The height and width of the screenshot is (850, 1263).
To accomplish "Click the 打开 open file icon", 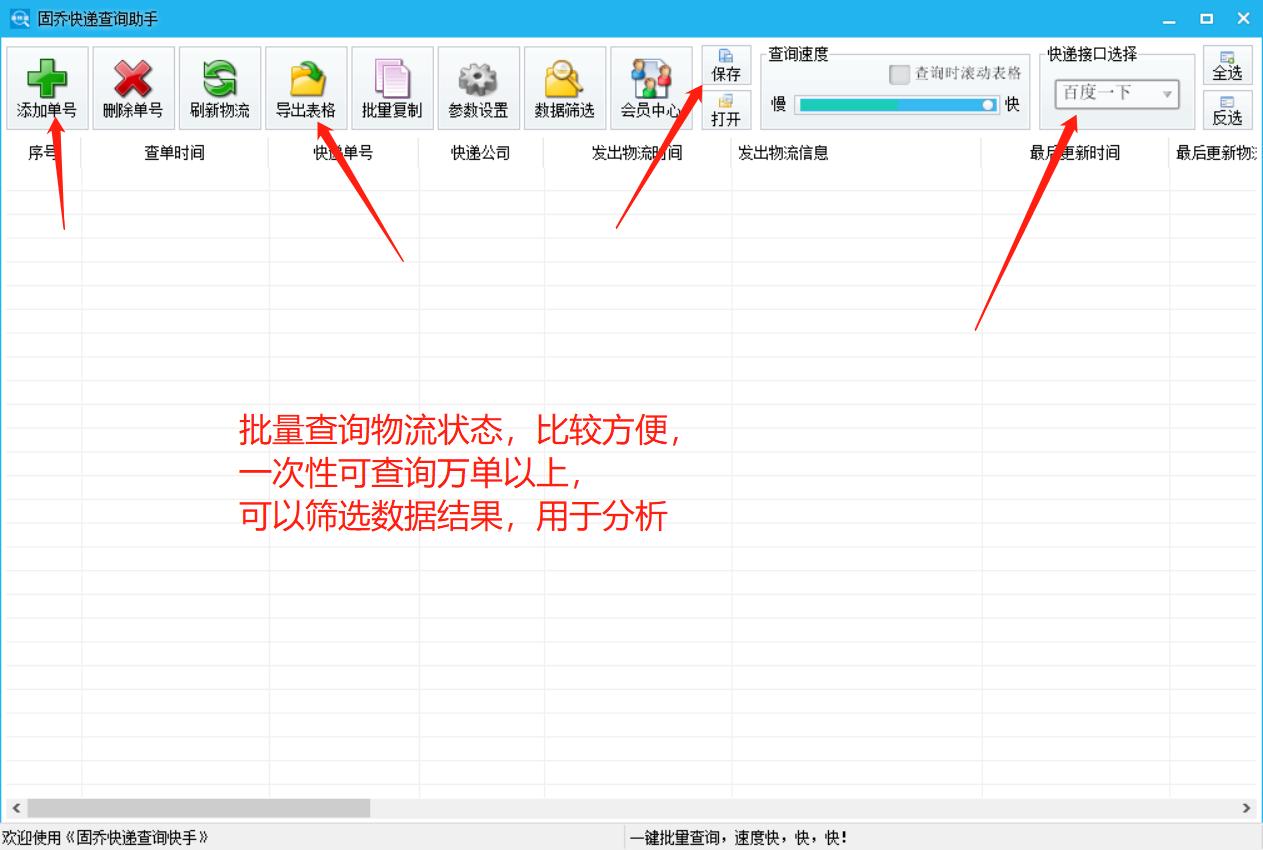I will [726, 110].
